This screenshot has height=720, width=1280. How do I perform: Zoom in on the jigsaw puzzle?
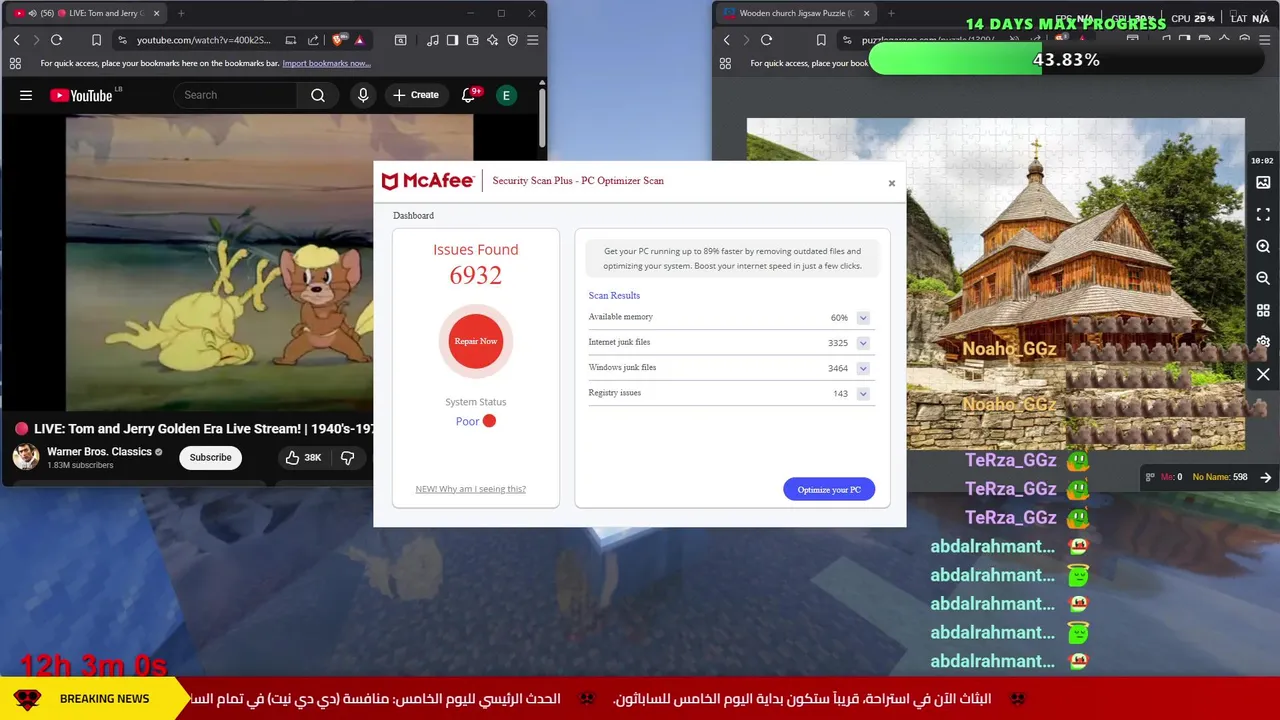point(1263,246)
